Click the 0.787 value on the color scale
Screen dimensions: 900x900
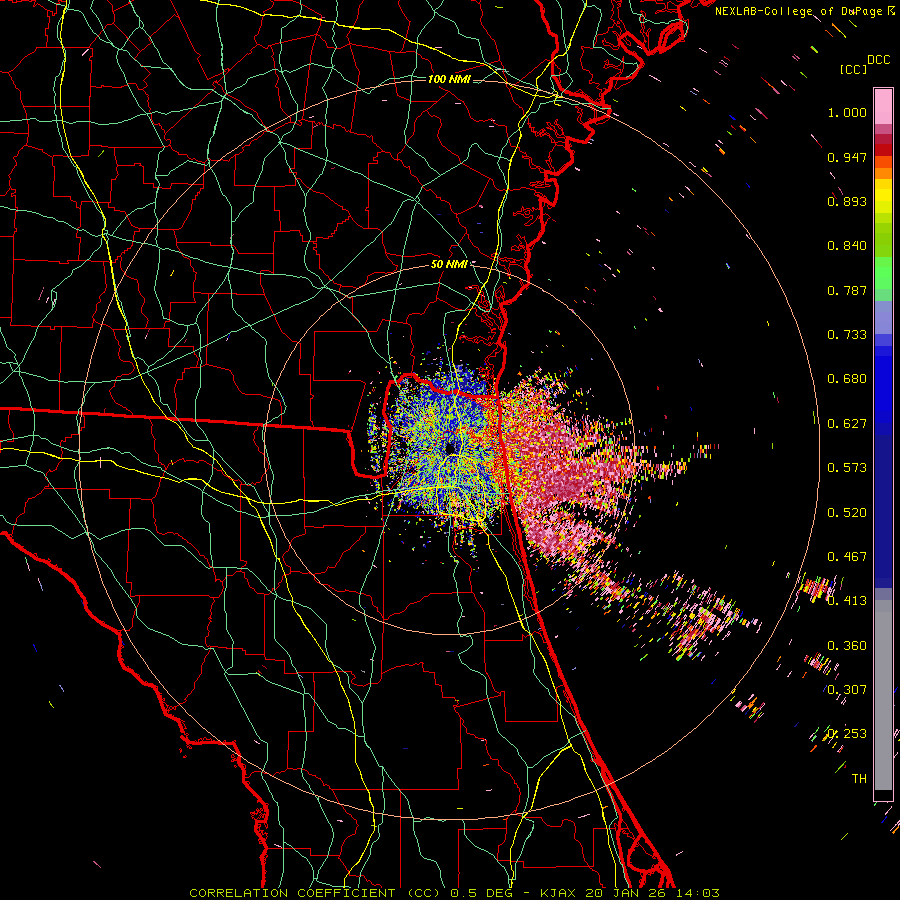point(847,290)
